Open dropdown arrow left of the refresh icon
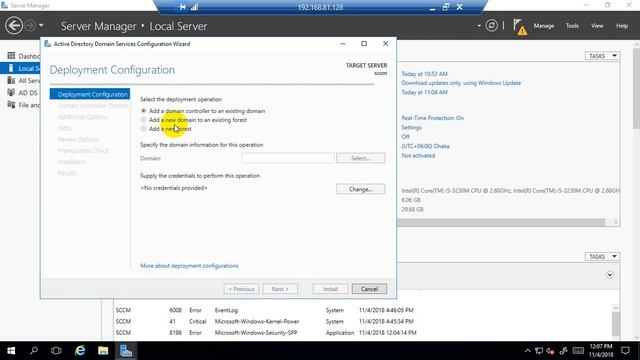The height and width of the screenshot is (360, 640). pos(479,26)
